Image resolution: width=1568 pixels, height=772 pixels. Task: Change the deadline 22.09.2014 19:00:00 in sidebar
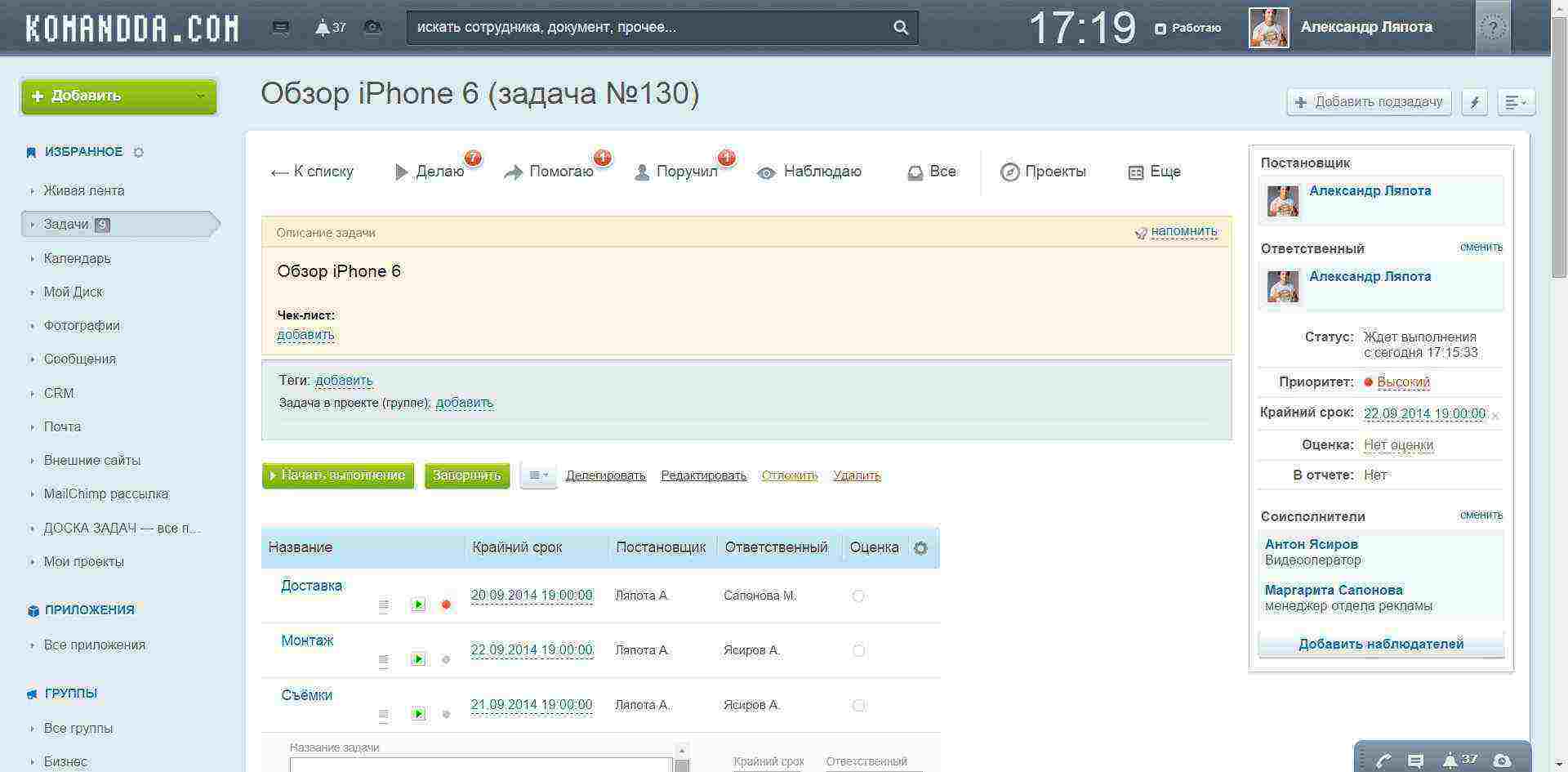click(1424, 414)
